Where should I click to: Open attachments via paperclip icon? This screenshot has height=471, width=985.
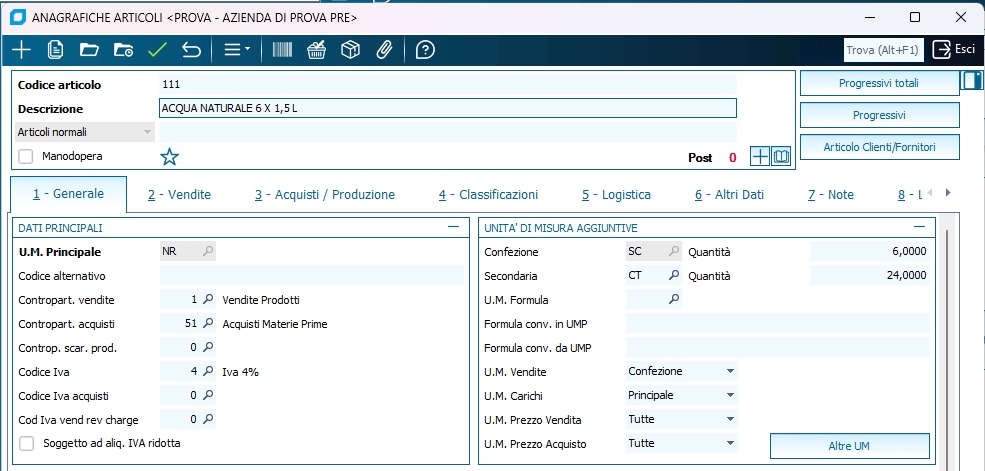coord(384,50)
